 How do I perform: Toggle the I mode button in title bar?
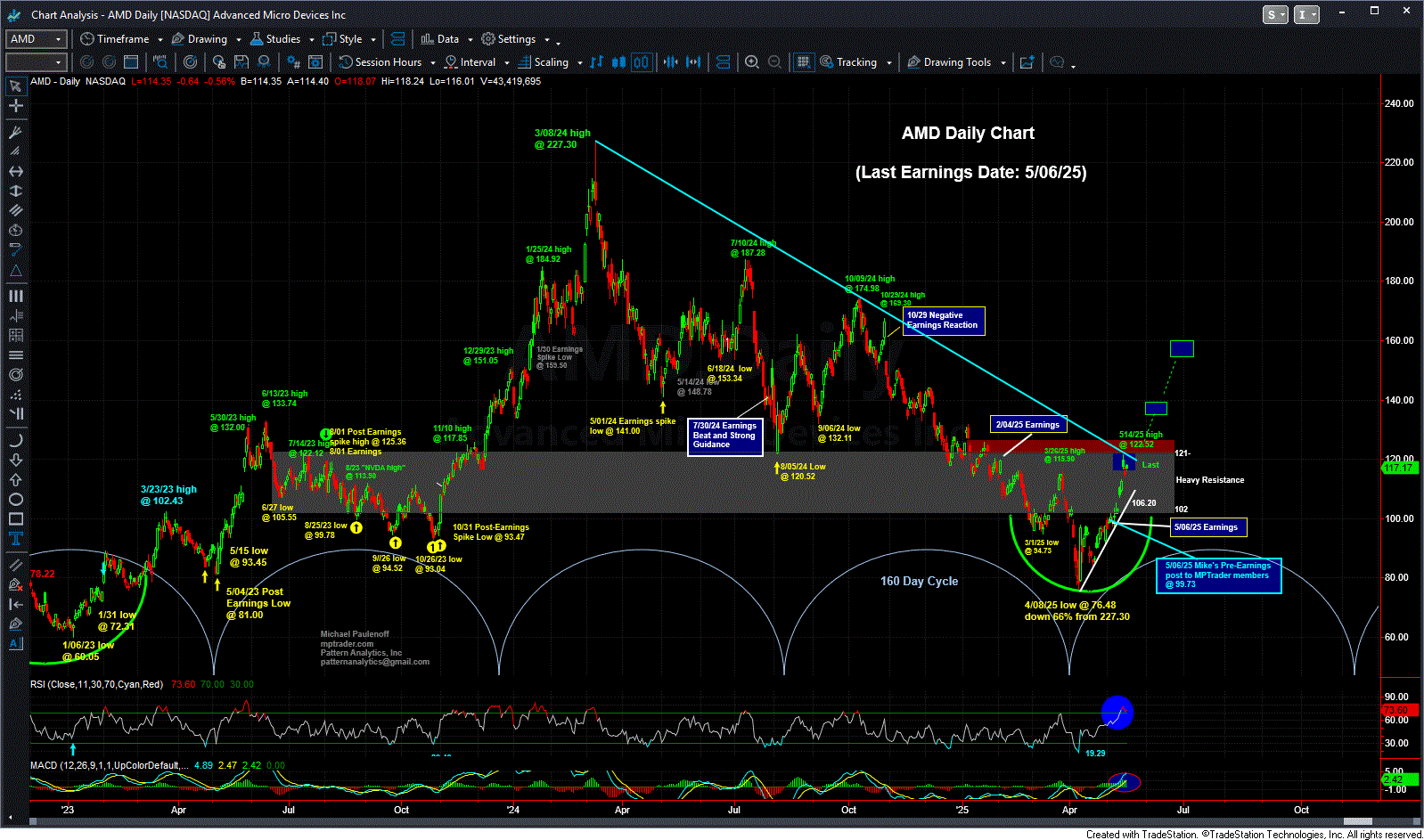pos(1306,14)
